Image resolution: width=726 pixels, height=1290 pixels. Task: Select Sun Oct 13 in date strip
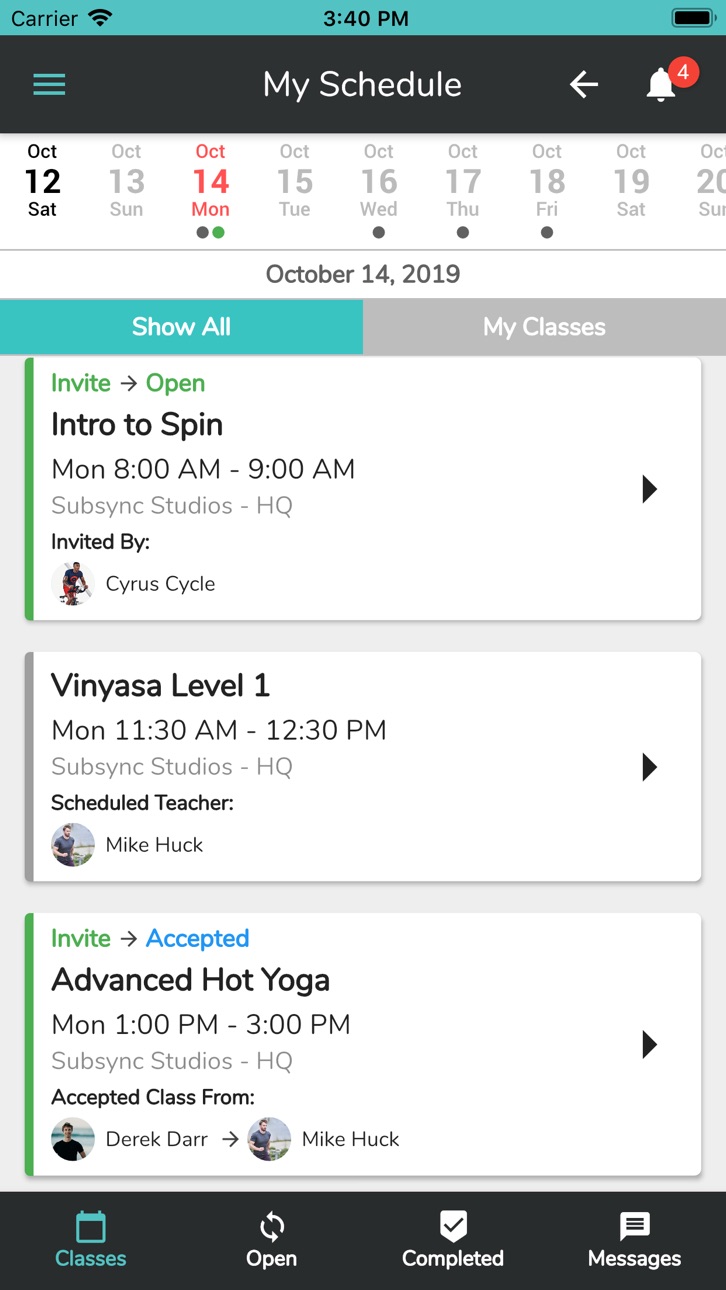[x=127, y=181]
